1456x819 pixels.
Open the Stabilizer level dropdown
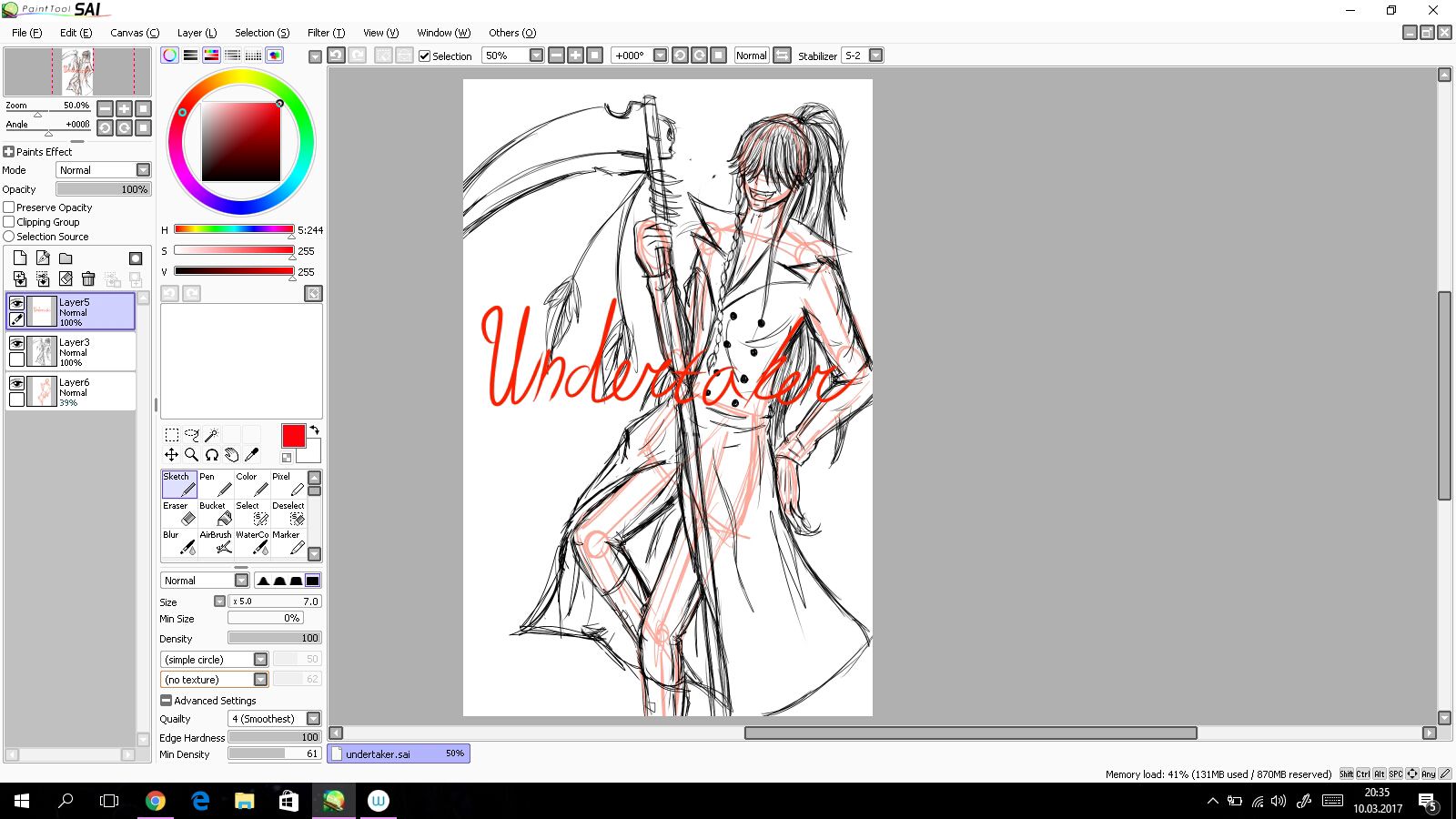point(875,56)
